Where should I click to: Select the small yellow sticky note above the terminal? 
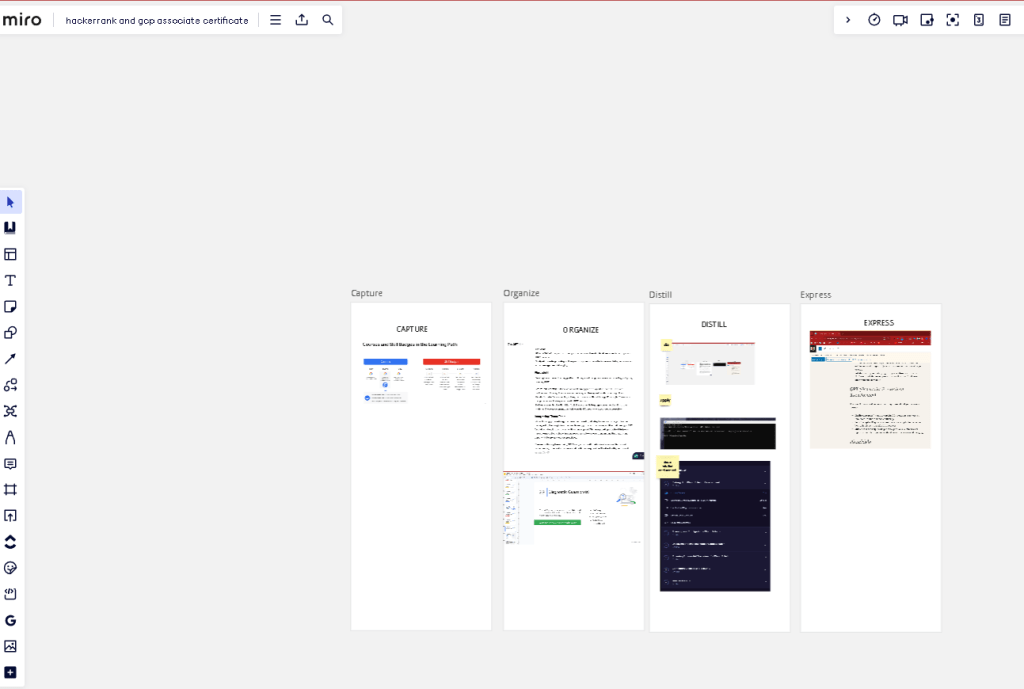pyautogui.click(x=665, y=400)
